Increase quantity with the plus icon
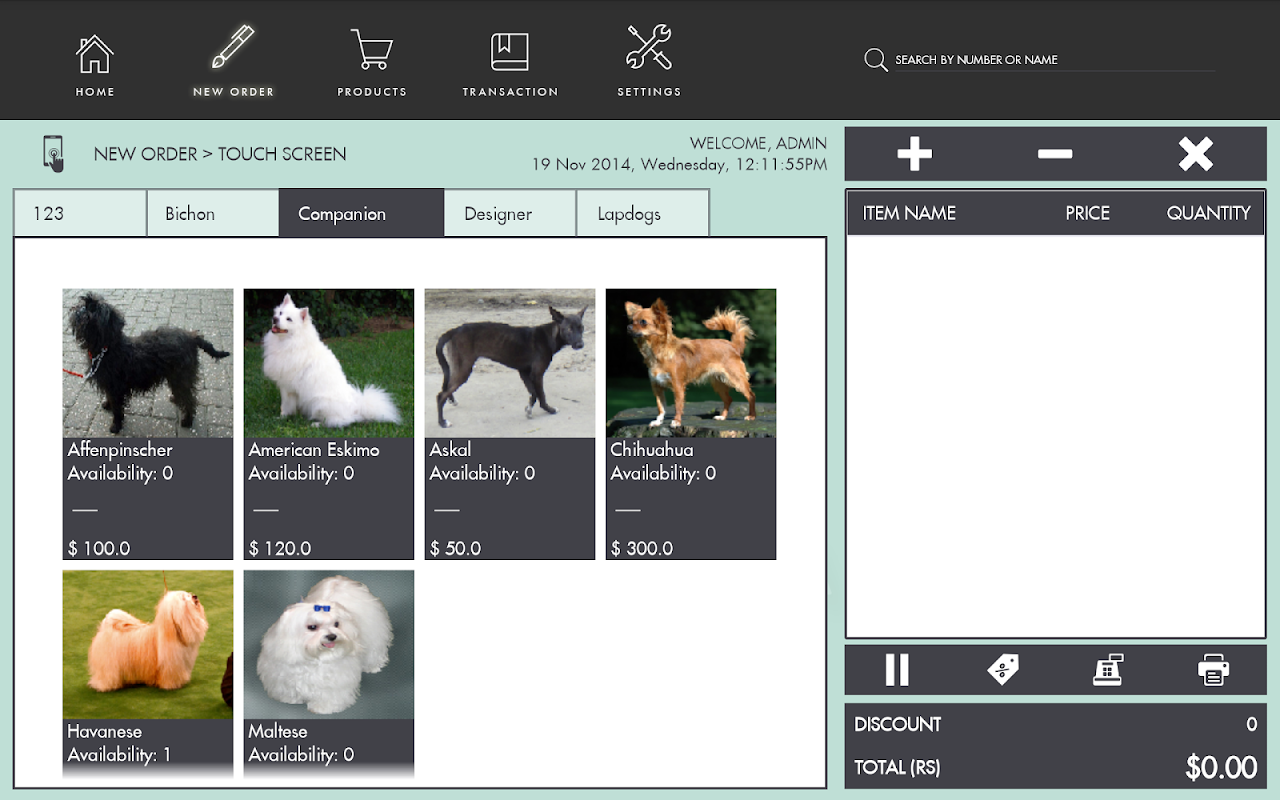The width and height of the screenshot is (1280, 800). pos(914,154)
